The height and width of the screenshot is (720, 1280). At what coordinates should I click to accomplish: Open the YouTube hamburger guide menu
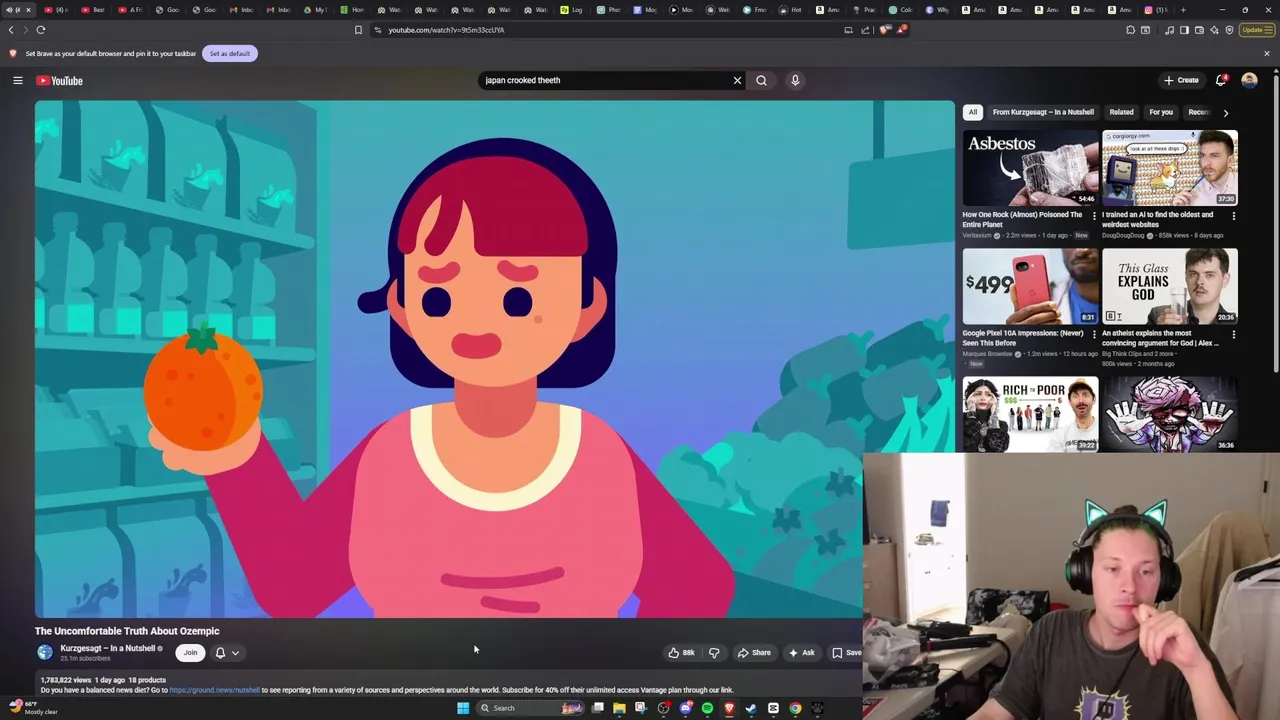point(17,80)
